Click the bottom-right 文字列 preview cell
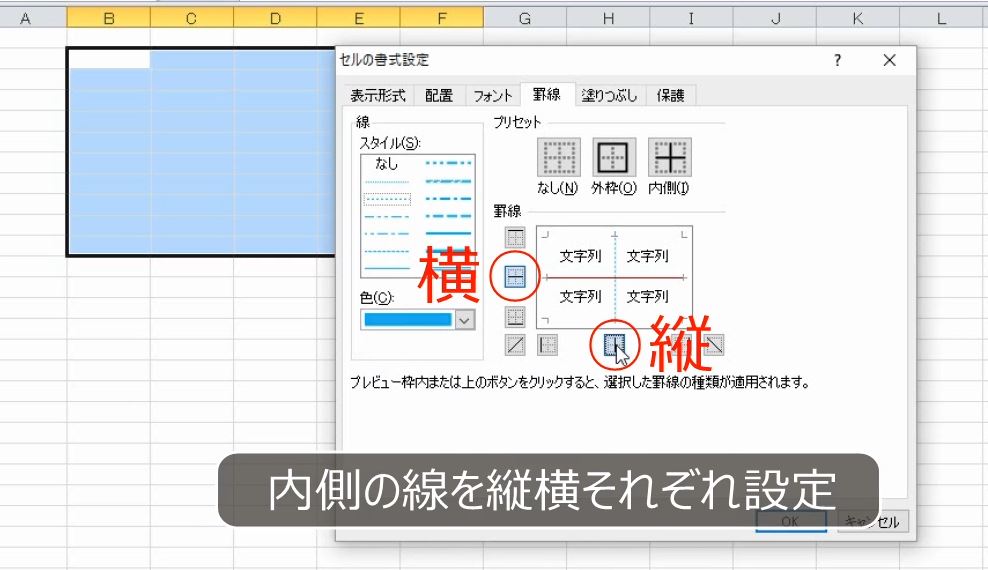Viewport: 988px width, 570px height. click(647, 297)
